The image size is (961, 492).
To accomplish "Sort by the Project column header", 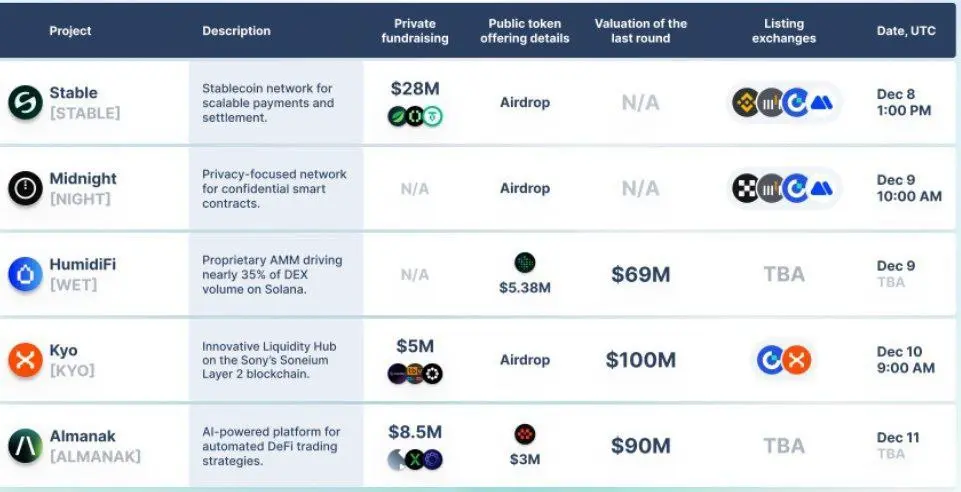I will click(70, 31).
